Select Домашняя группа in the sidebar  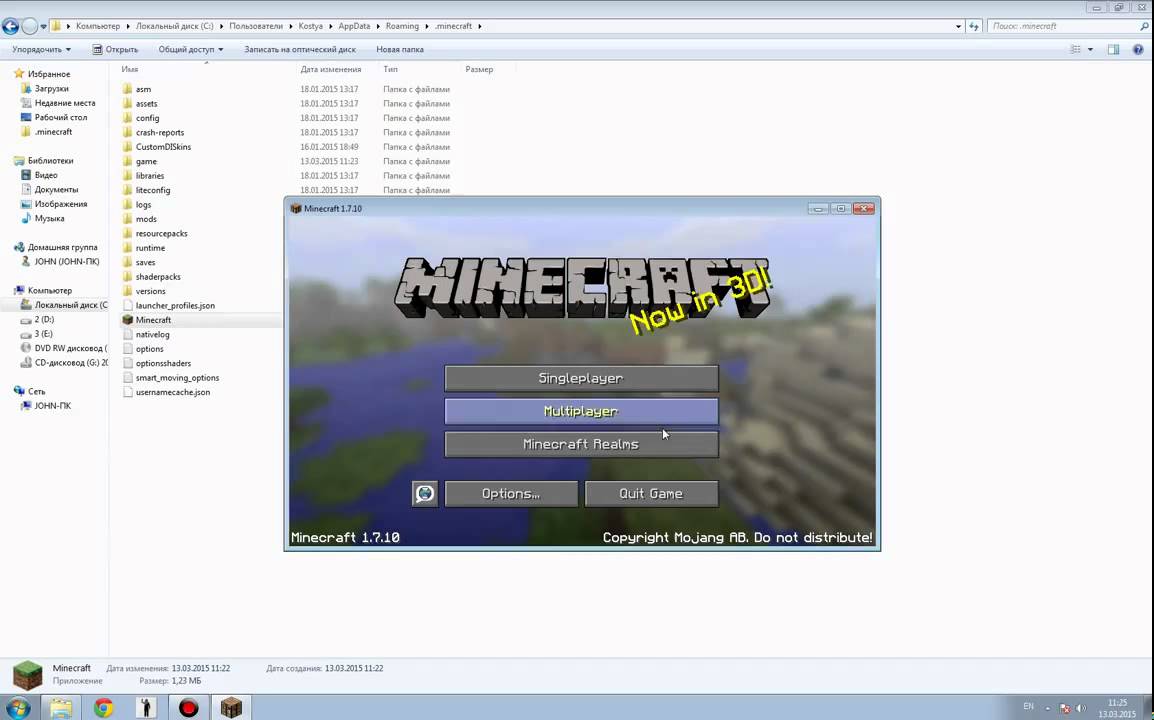(x=62, y=247)
